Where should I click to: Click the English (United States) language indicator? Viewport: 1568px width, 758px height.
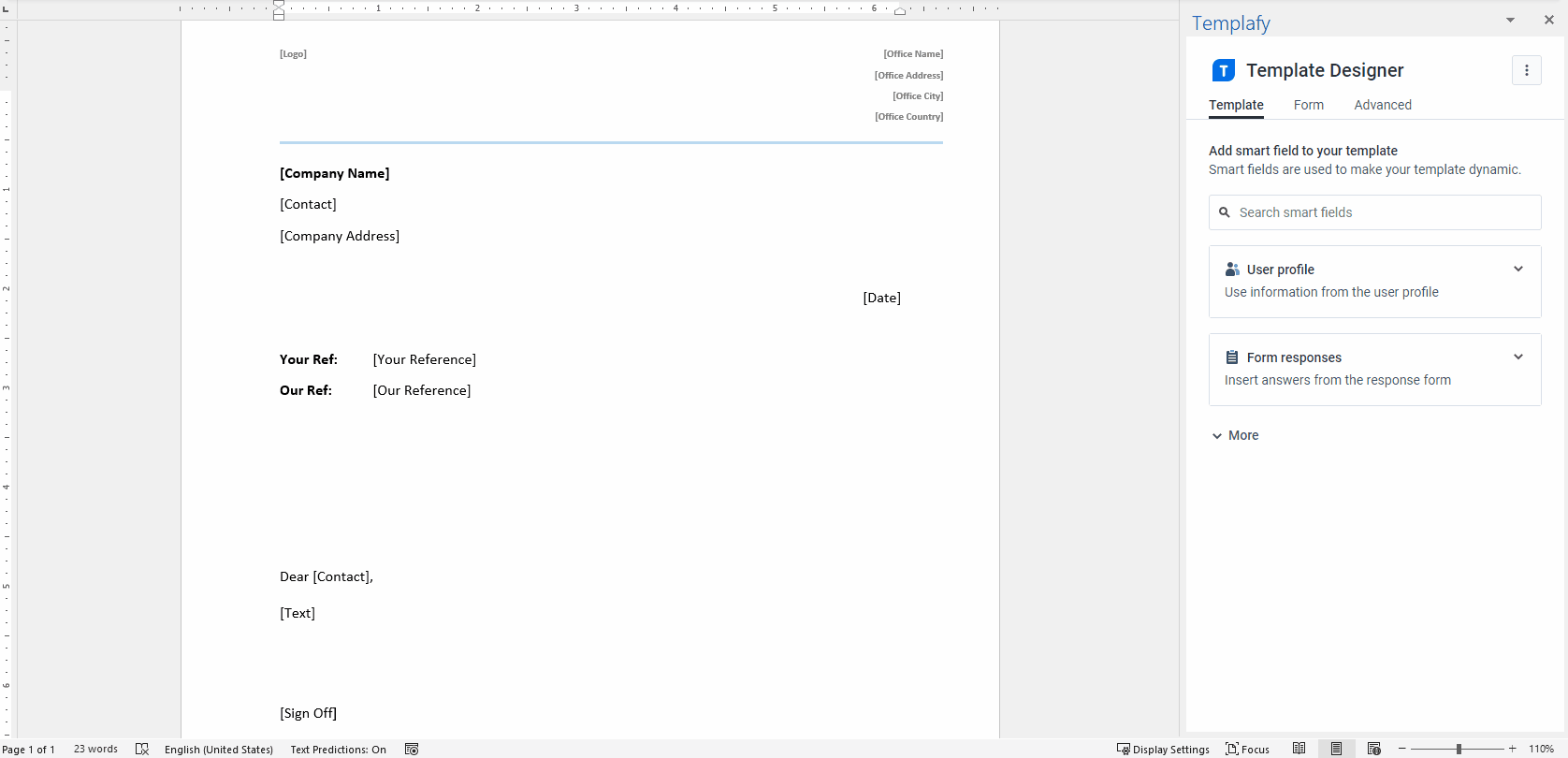(219, 749)
